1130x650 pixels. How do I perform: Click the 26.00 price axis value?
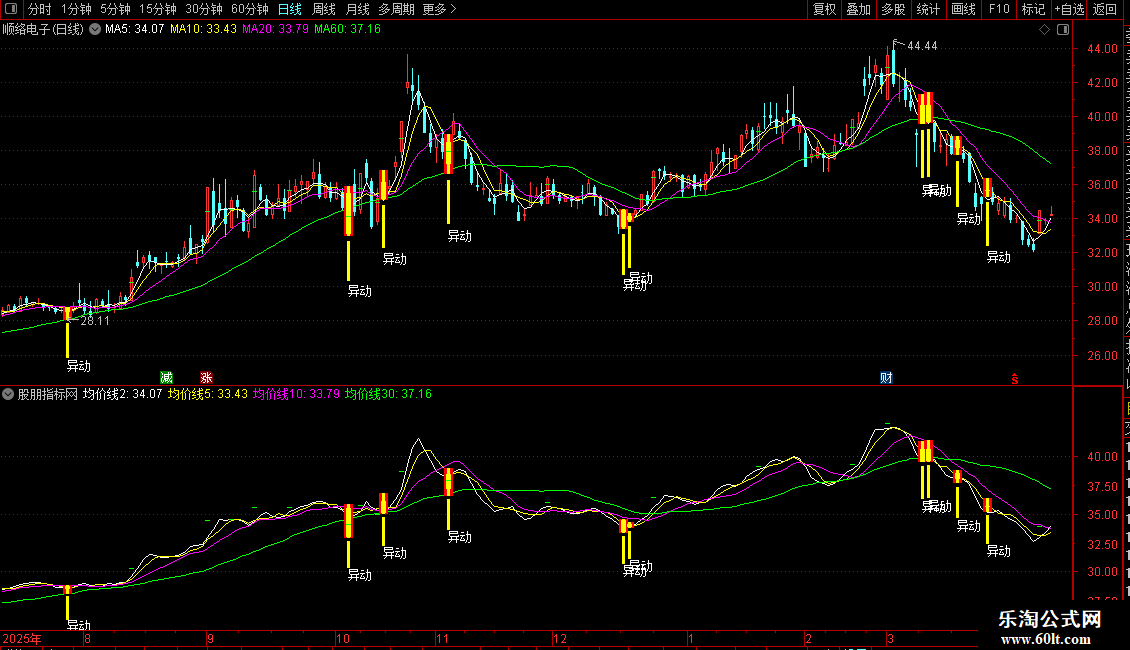pos(1103,355)
